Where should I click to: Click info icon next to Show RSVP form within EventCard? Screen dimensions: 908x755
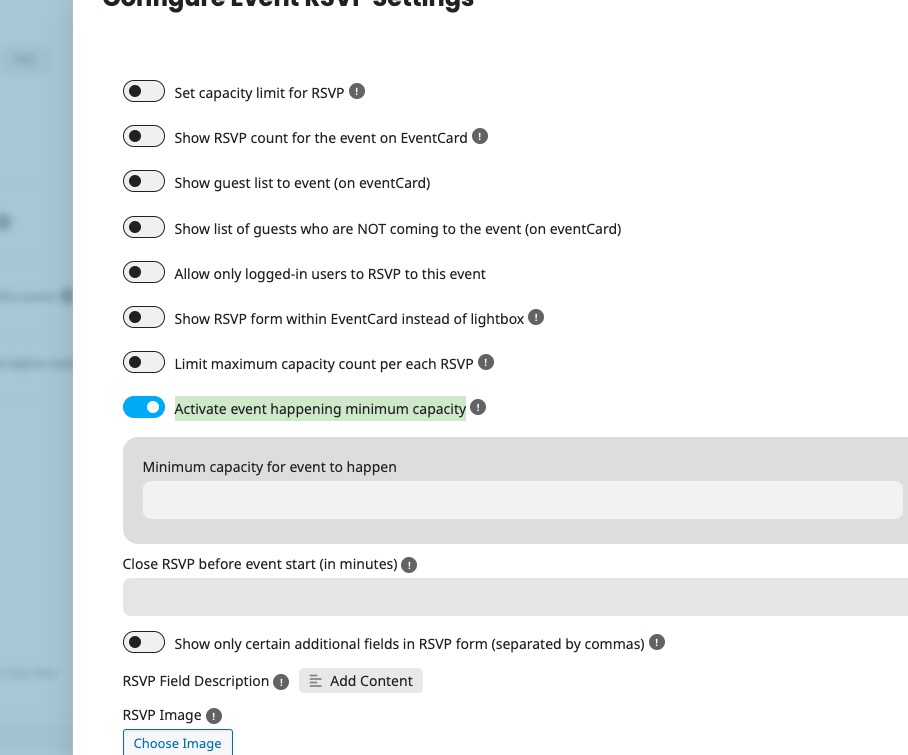click(536, 318)
